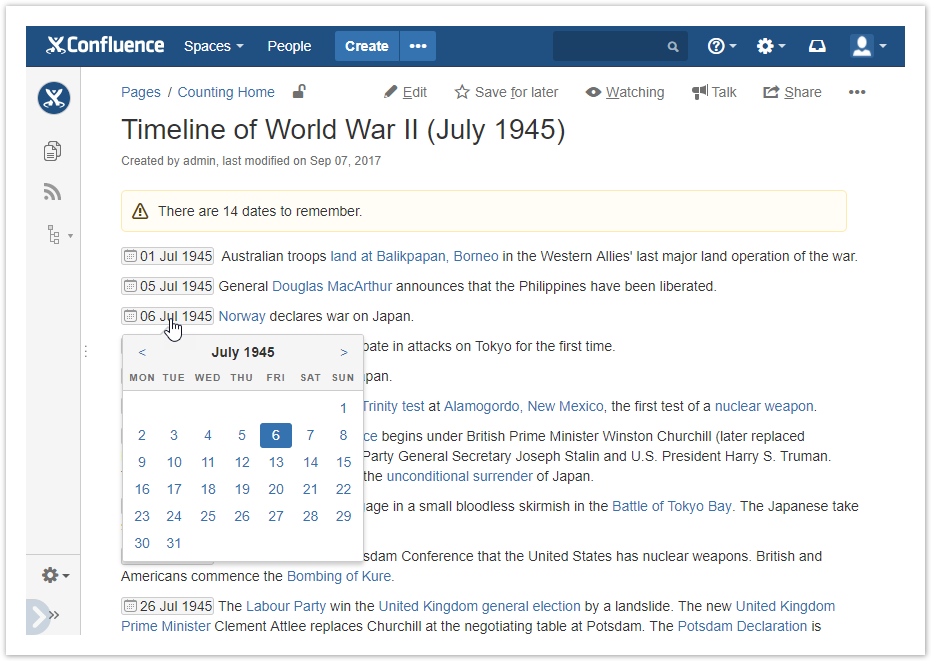Open the Norway link

coord(242,316)
